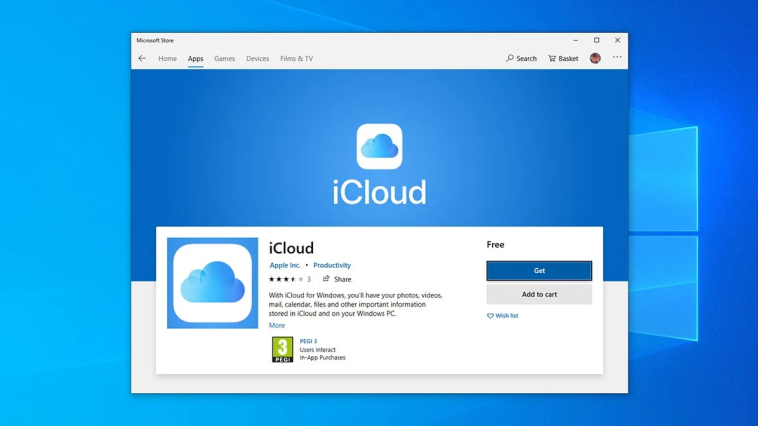Add iCloud to Wish list
The width and height of the screenshot is (758, 426).
[502, 316]
